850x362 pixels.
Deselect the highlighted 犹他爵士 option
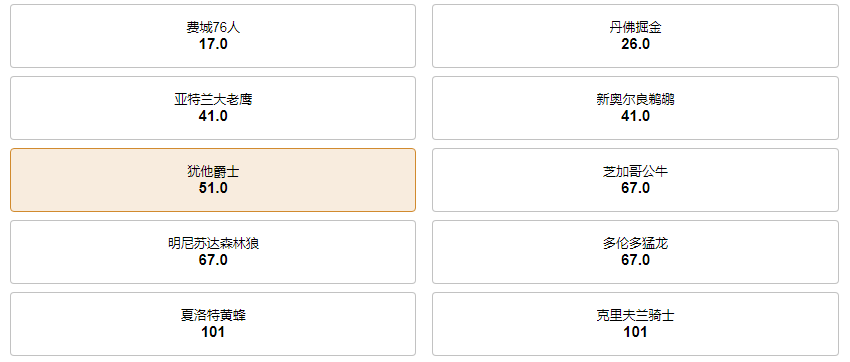point(213,180)
